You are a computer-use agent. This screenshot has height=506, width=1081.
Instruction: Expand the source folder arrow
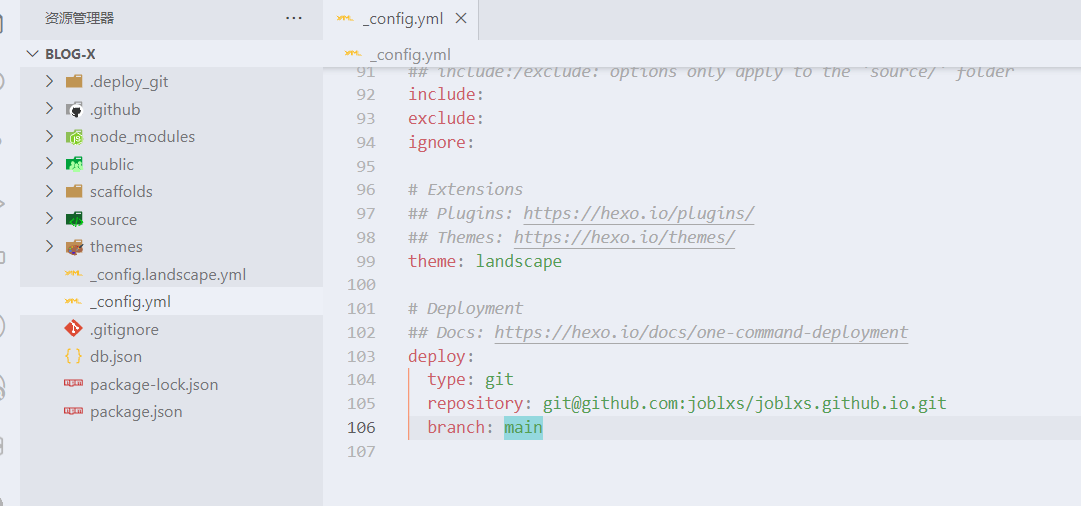click(49, 219)
